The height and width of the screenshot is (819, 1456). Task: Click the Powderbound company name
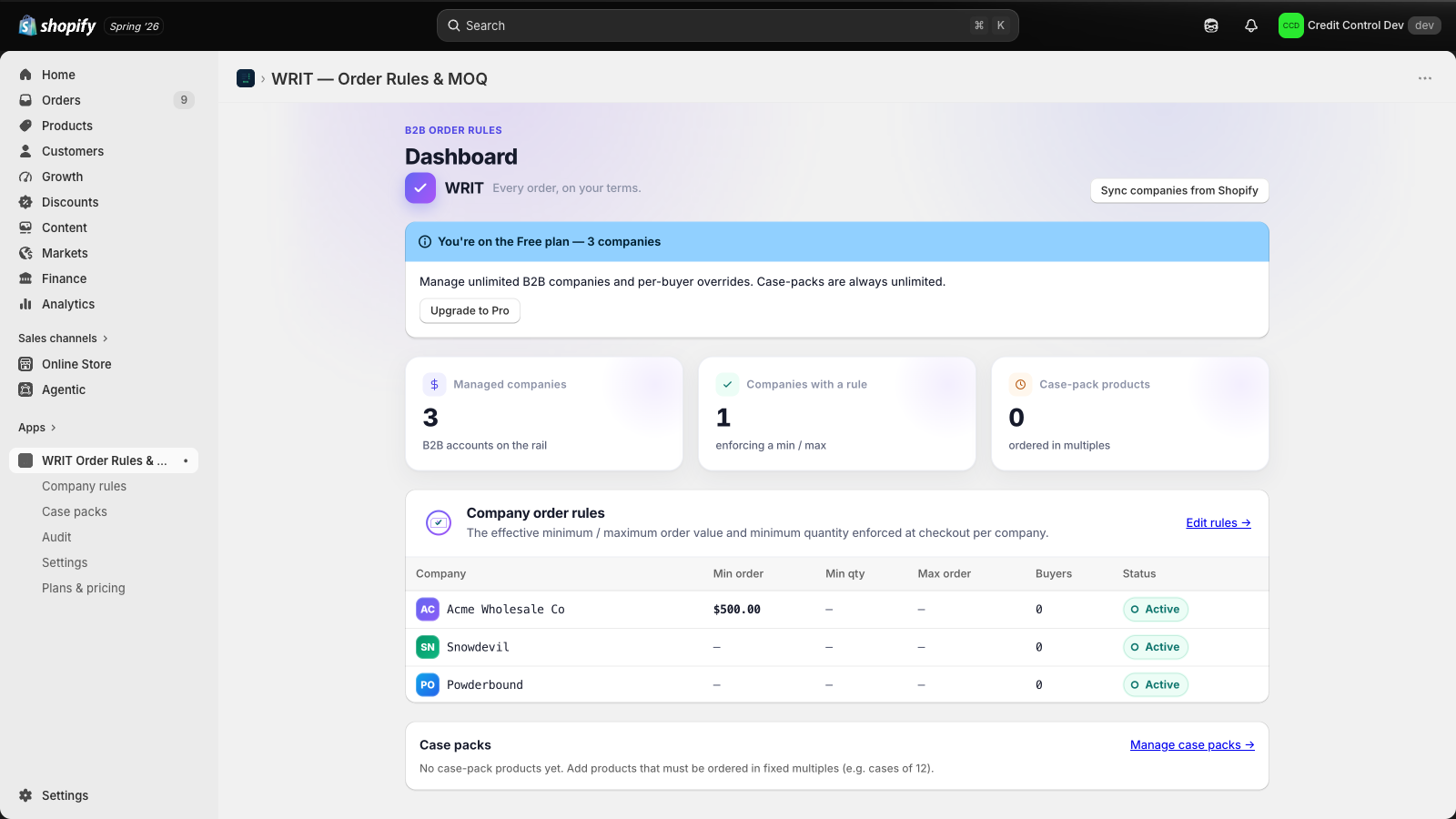[485, 685]
